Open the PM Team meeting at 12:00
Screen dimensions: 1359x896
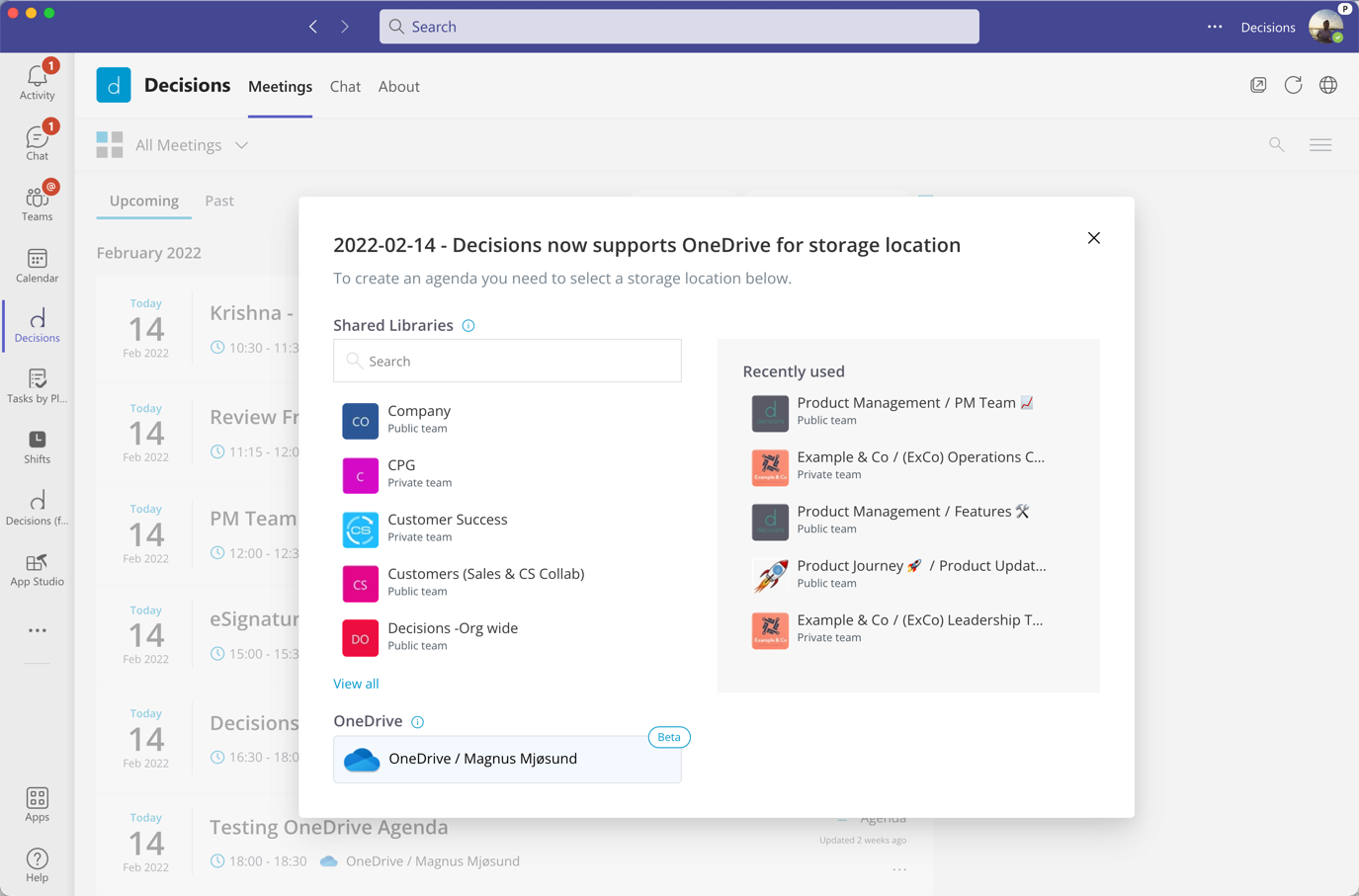253,519
